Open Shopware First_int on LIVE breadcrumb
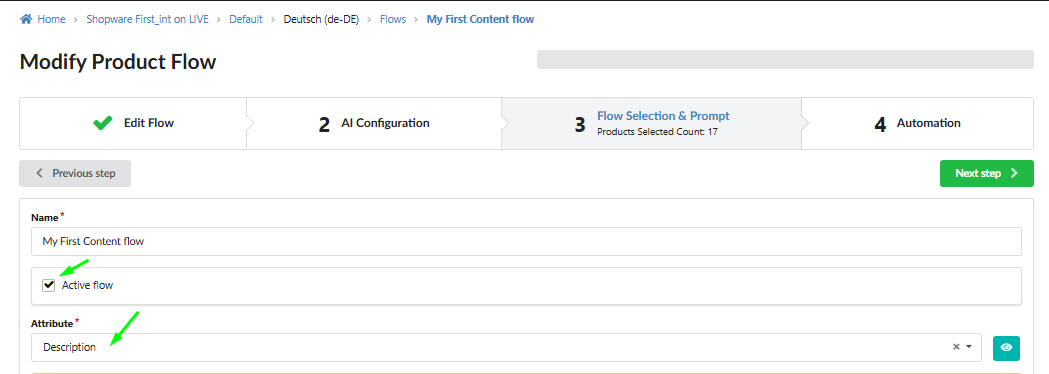This screenshot has height=374, width=1049. pyautogui.click(x=147, y=19)
